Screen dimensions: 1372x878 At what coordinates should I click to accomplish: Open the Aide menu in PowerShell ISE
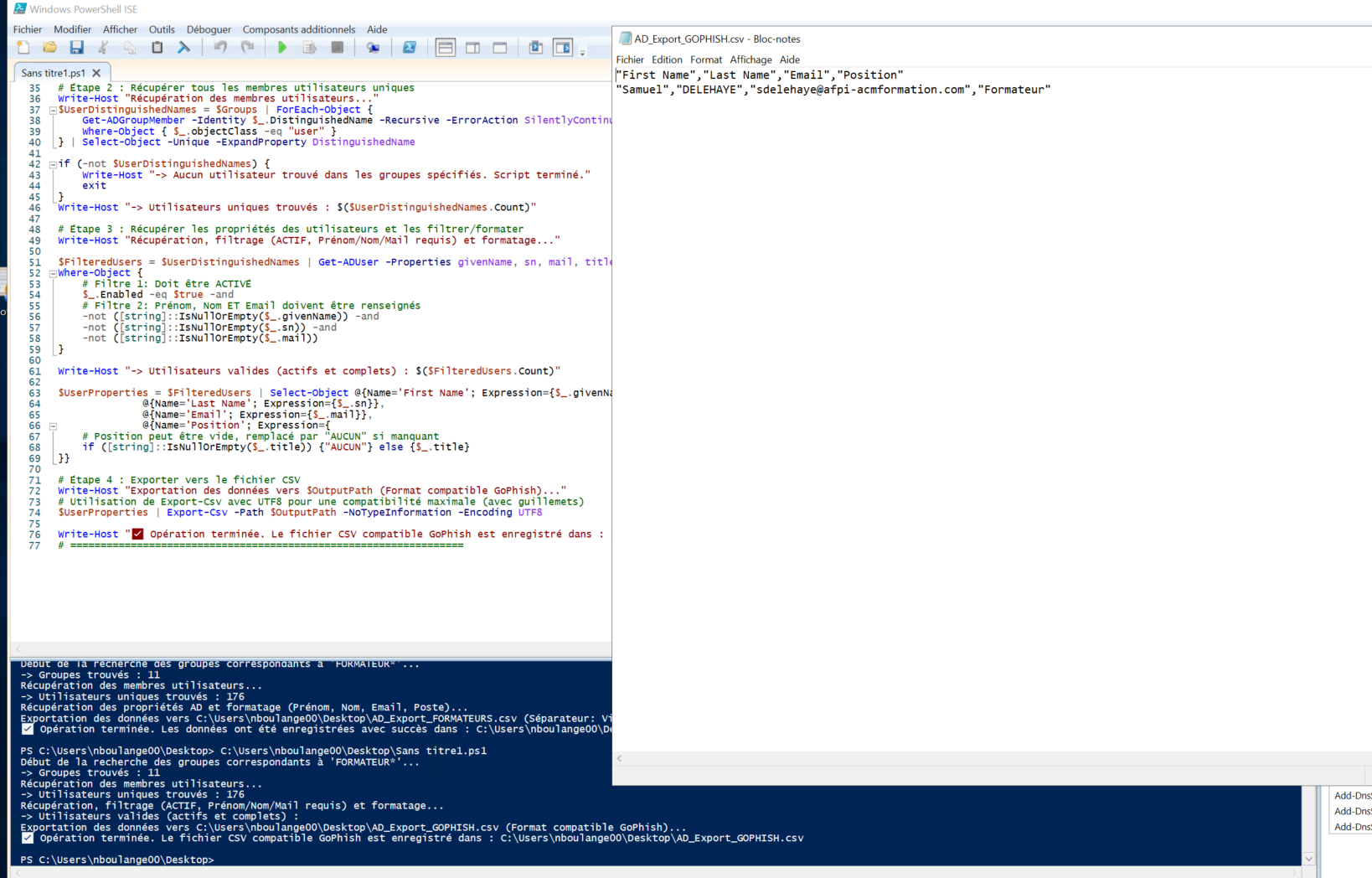tap(377, 29)
